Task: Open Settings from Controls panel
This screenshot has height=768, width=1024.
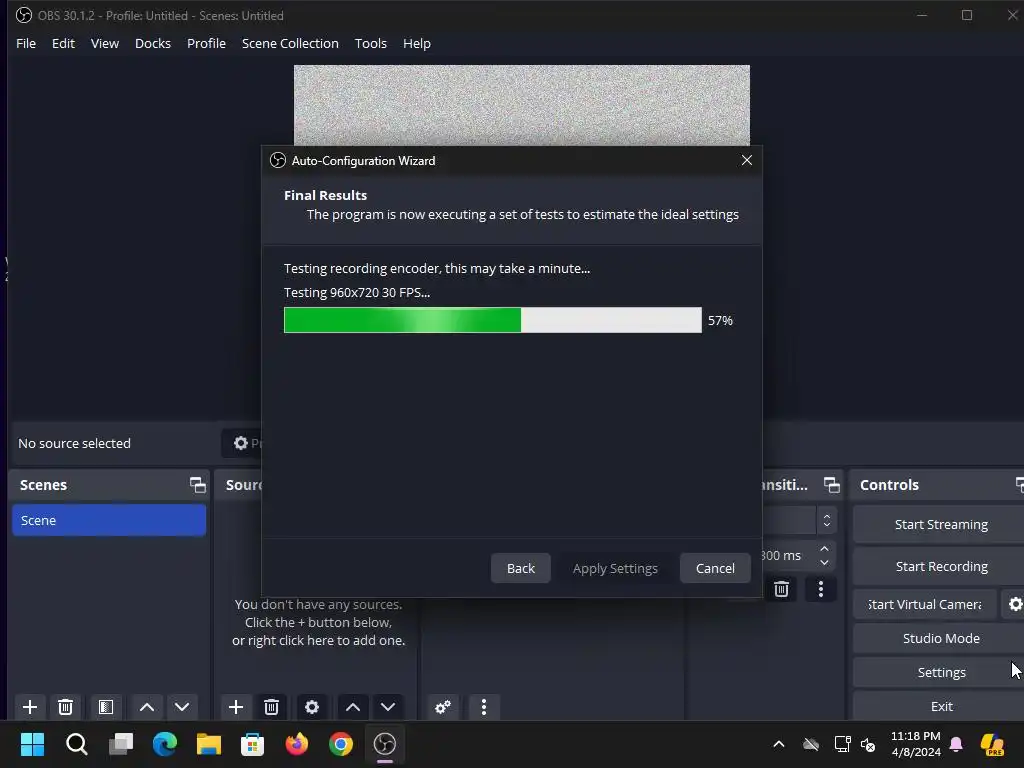Action: click(940, 672)
